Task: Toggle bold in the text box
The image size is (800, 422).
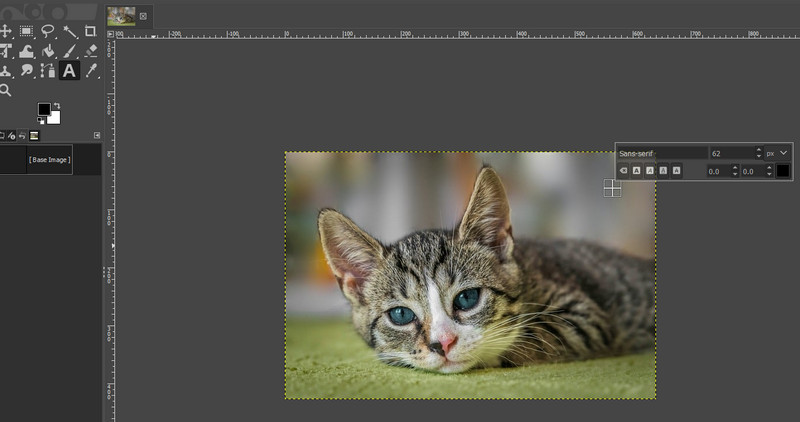Action: (x=636, y=170)
